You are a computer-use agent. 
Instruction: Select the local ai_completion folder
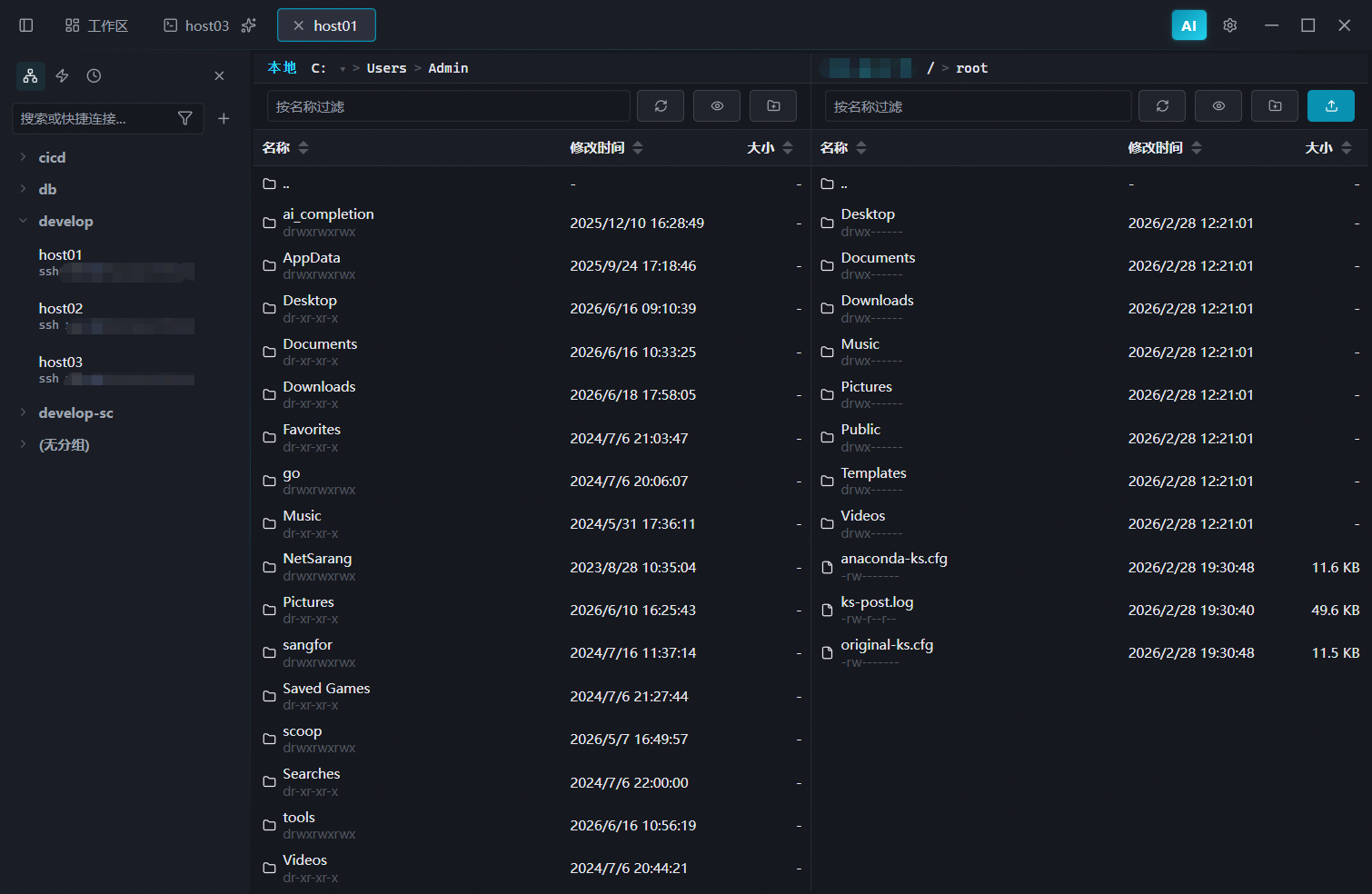click(x=532, y=223)
